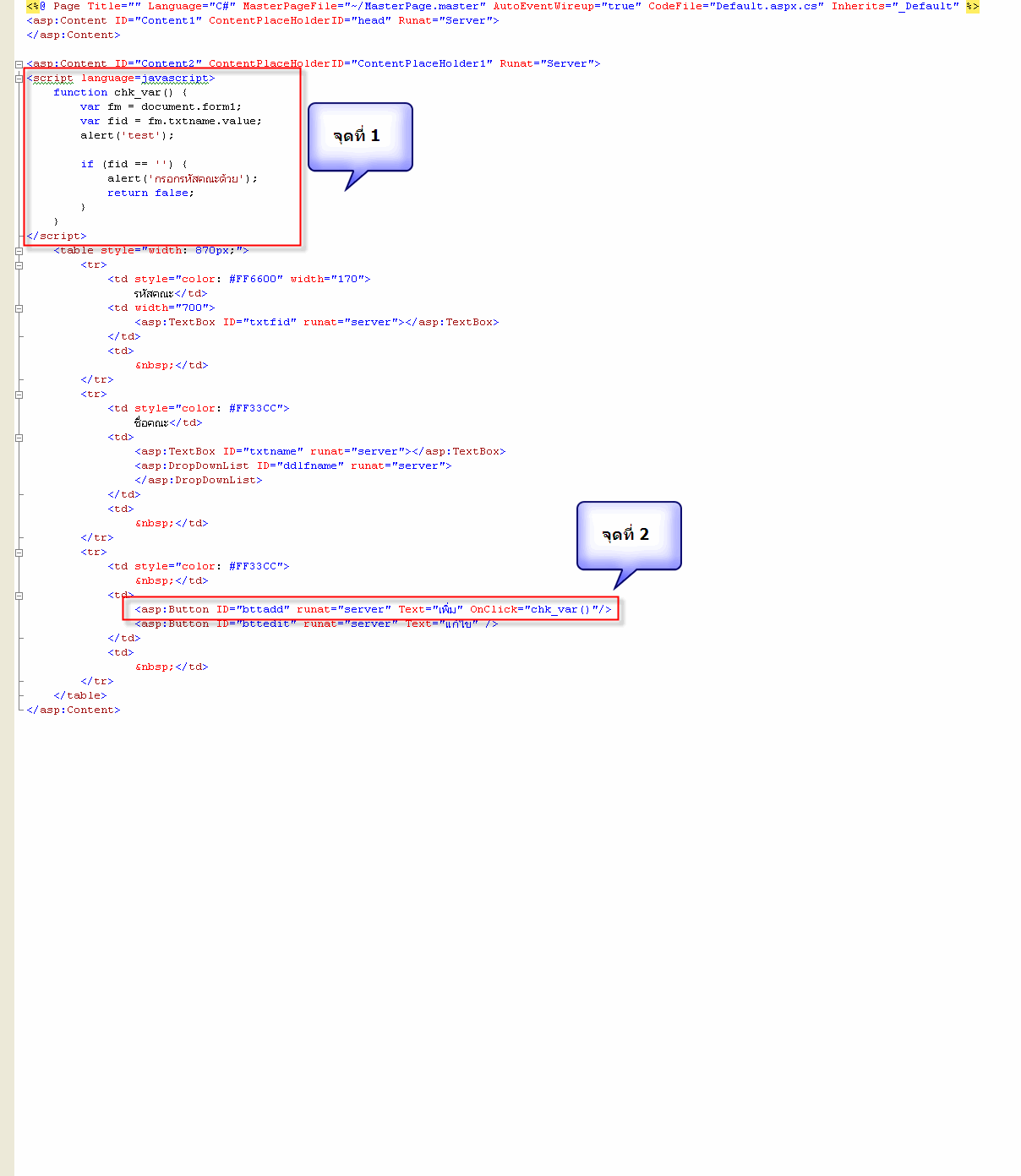Screen dimensions: 1021x1176
Task: Click the Inherits="_Default" attribute
Action: point(895,6)
